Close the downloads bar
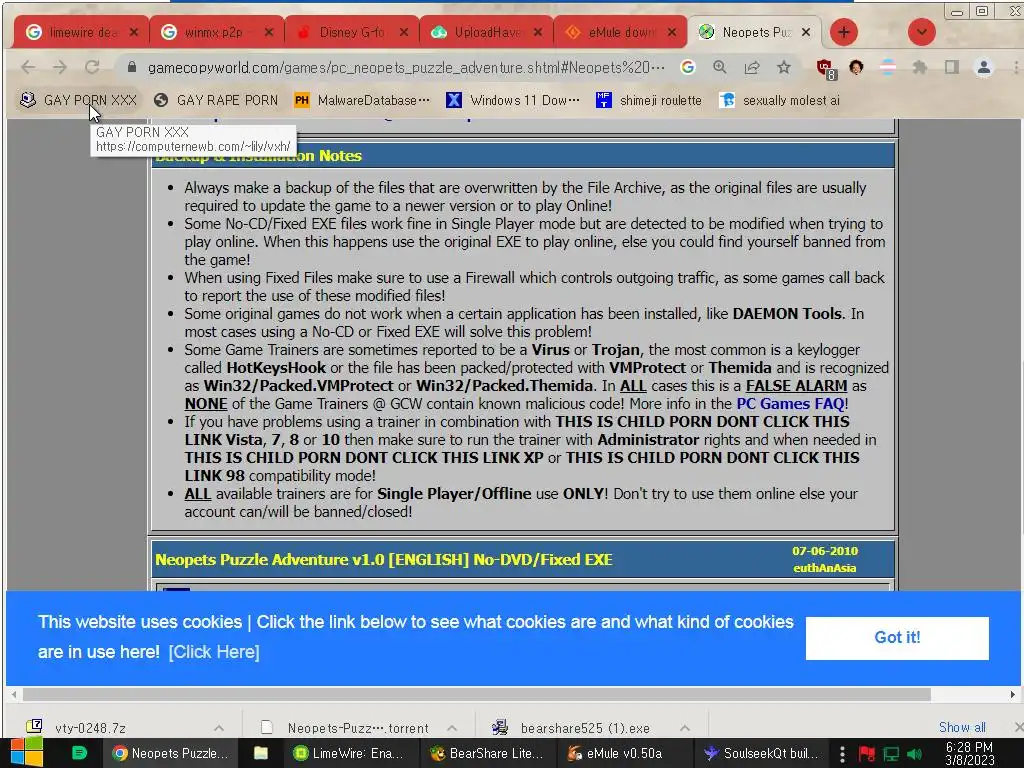The height and width of the screenshot is (768, 1024). click(1018, 728)
